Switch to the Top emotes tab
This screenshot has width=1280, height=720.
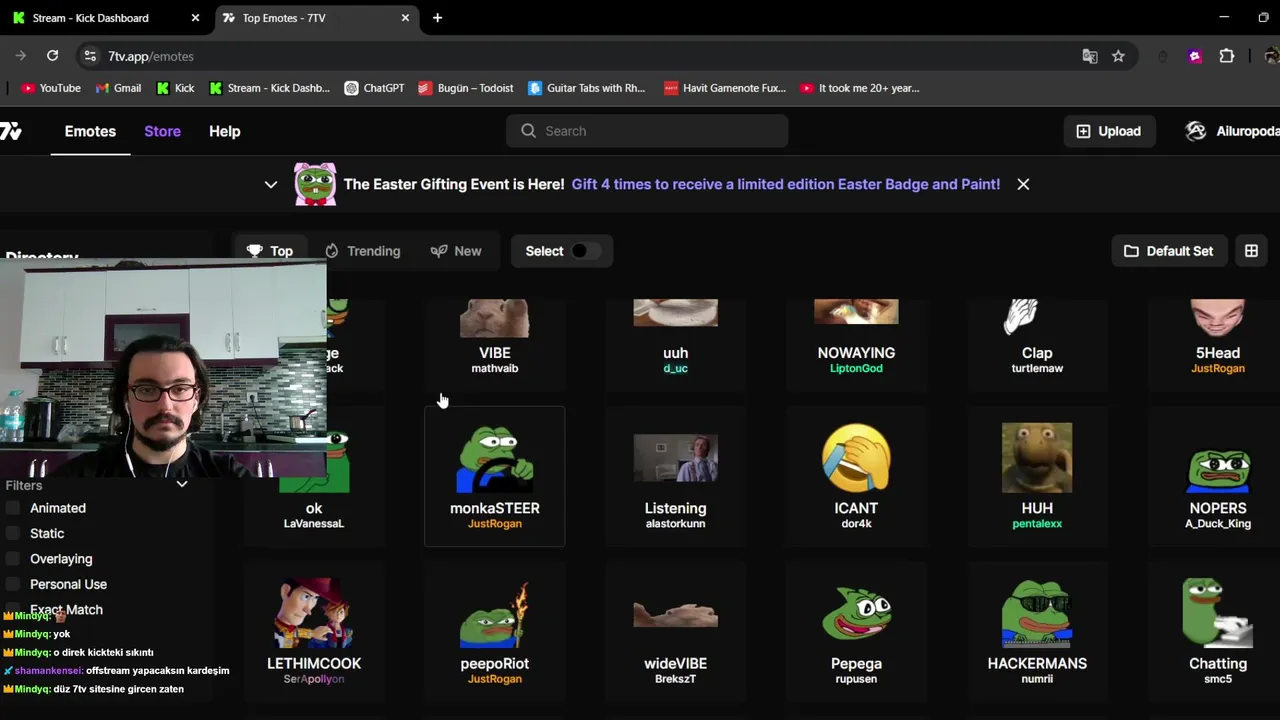click(x=270, y=251)
